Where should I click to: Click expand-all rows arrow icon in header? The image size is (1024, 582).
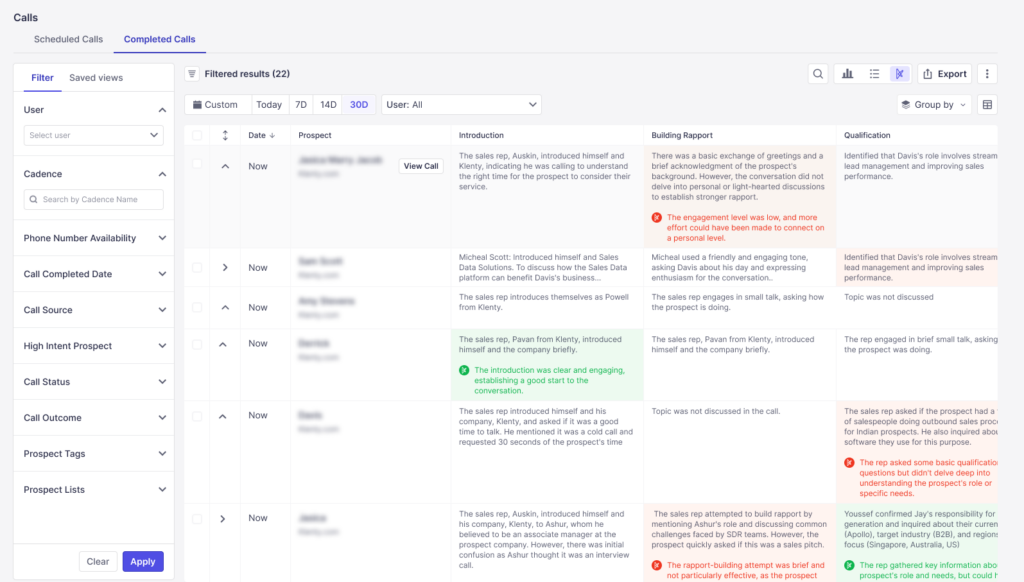225,135
